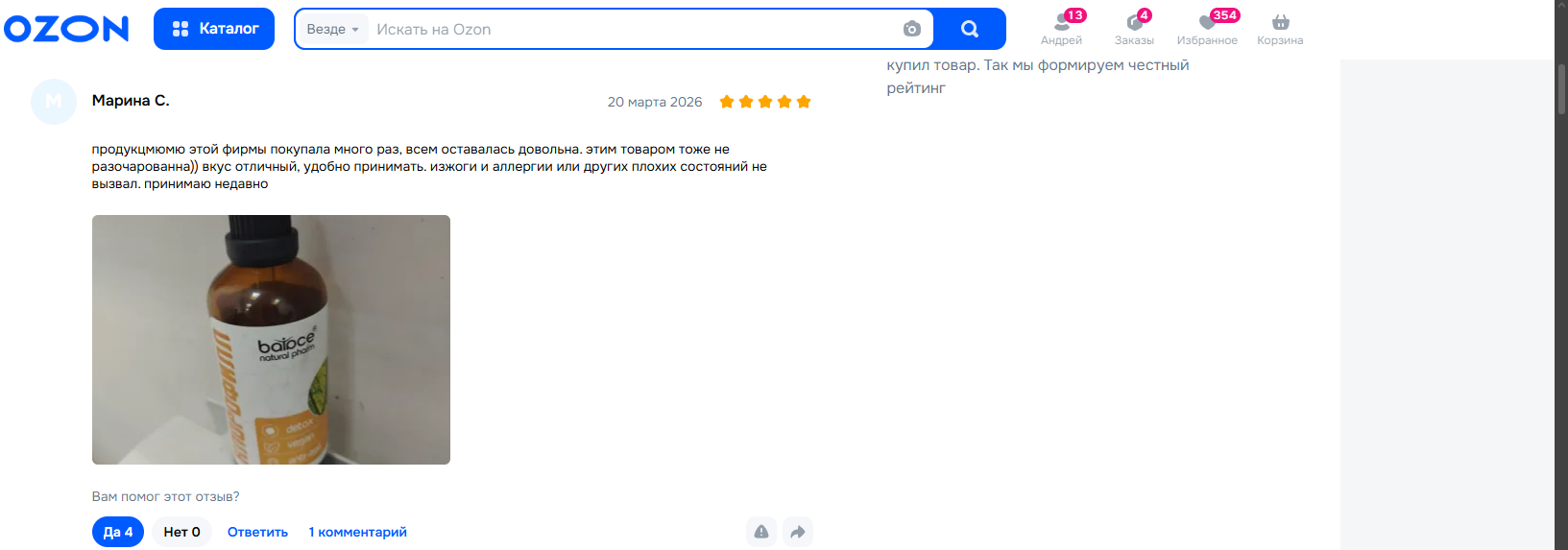
Task: Expand the 1 комментарий thread
Action: click(x=357, y=532)
